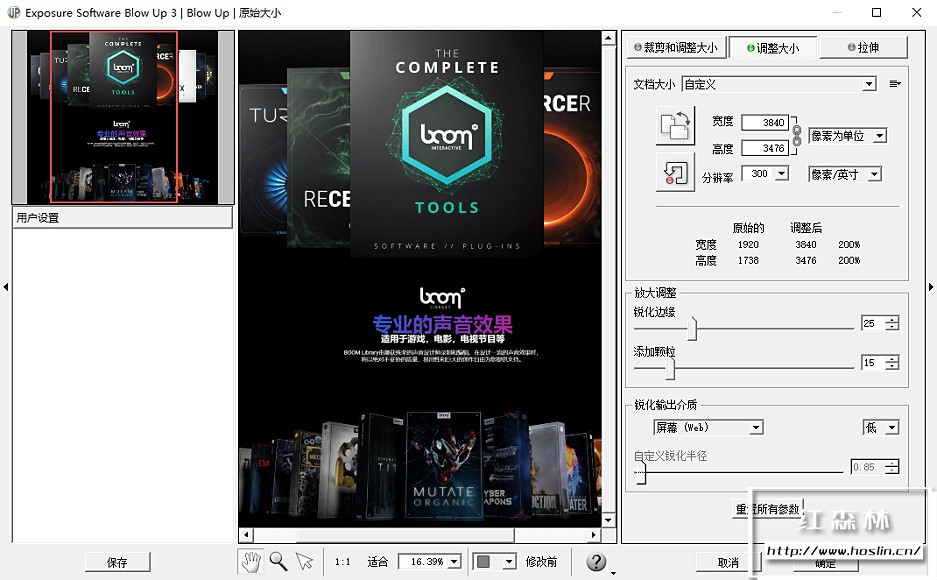Switch to the 拉伸 tab
This screenshot has height=580, width=937.
click(x=863, y=48)
